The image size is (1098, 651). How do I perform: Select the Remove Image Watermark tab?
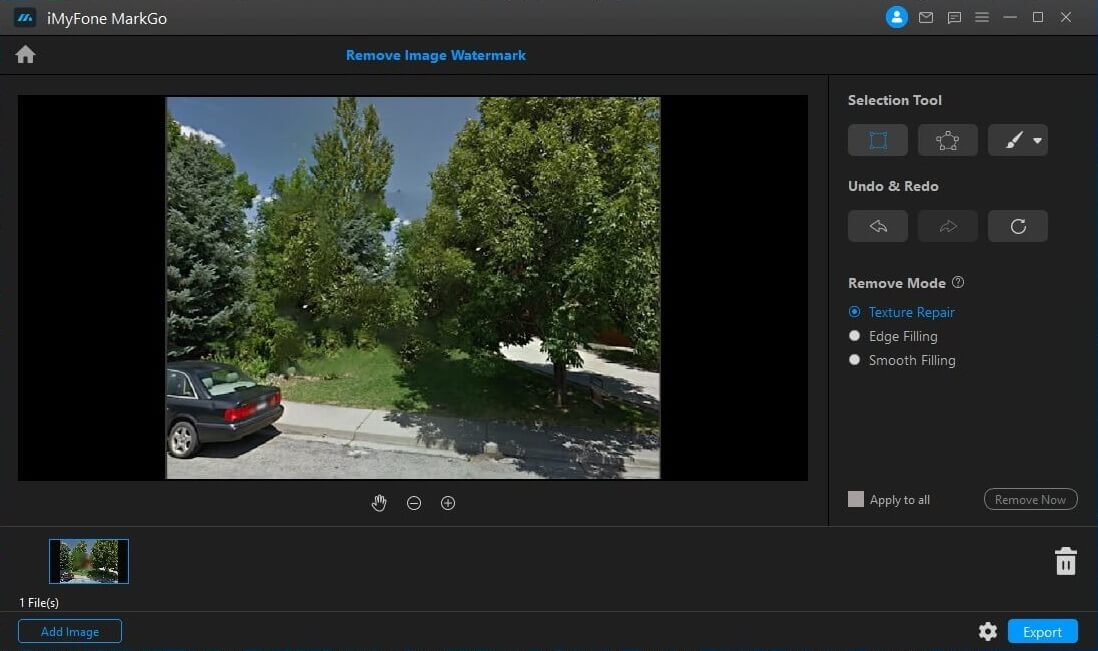pyautogui.click(x=436, y=55)
